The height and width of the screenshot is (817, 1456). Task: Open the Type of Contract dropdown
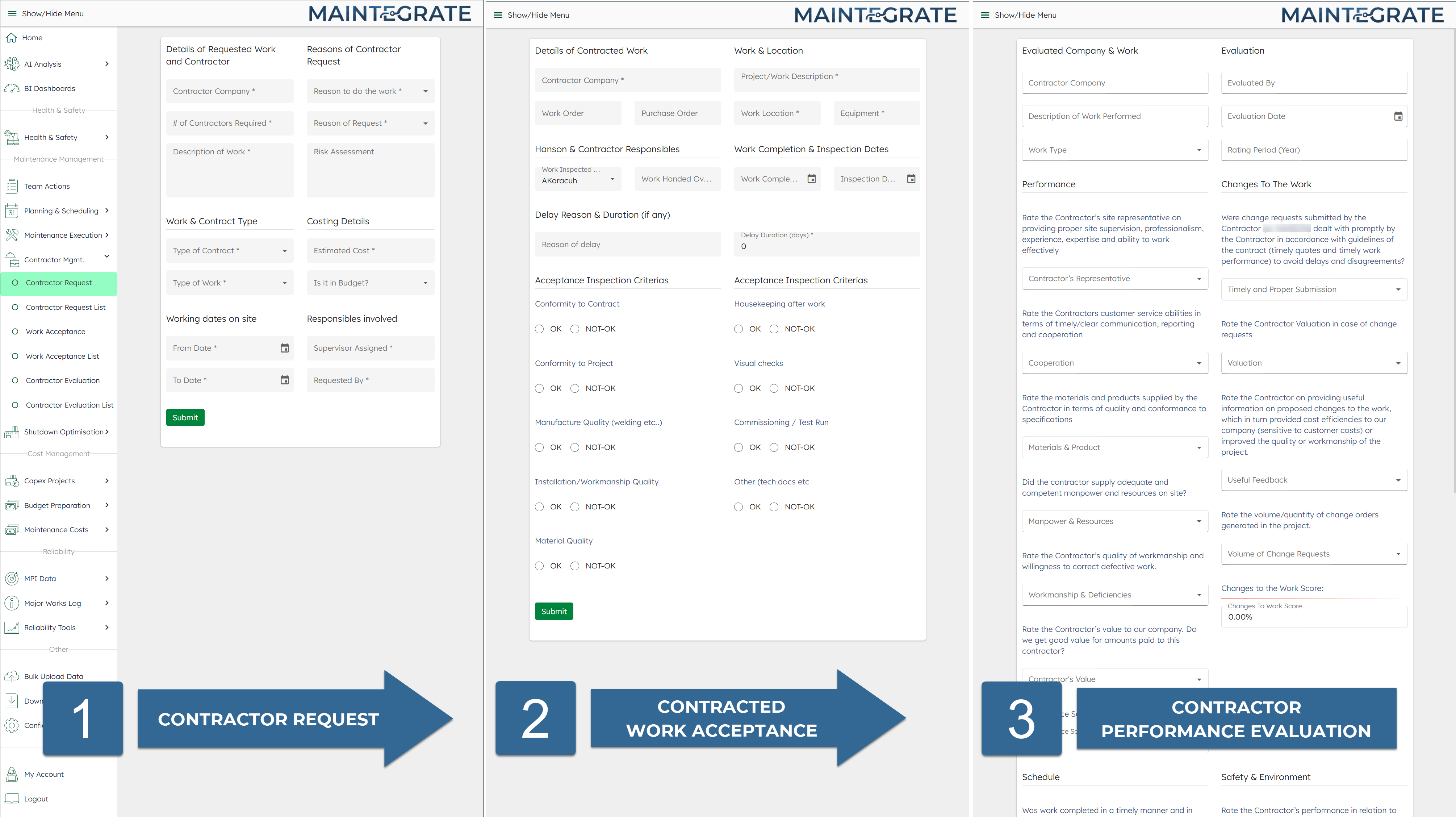pyautogui.click(x=230, y=250)
